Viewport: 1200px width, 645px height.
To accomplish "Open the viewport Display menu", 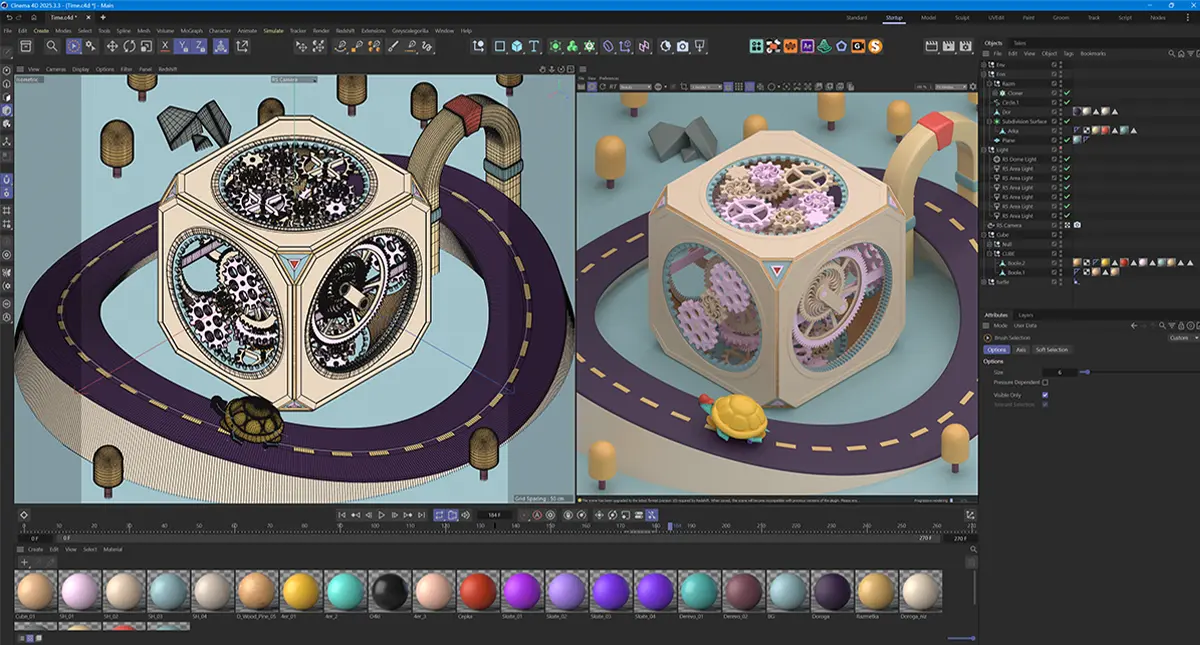I will 80,69.
